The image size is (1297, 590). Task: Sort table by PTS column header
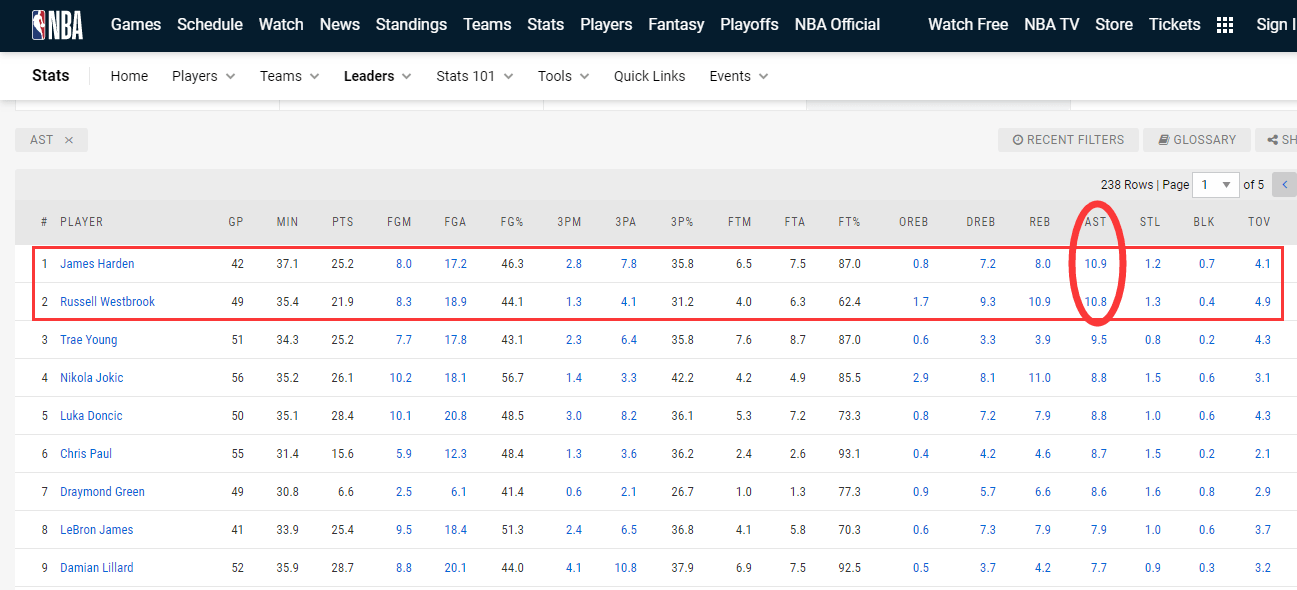(343, 222)
